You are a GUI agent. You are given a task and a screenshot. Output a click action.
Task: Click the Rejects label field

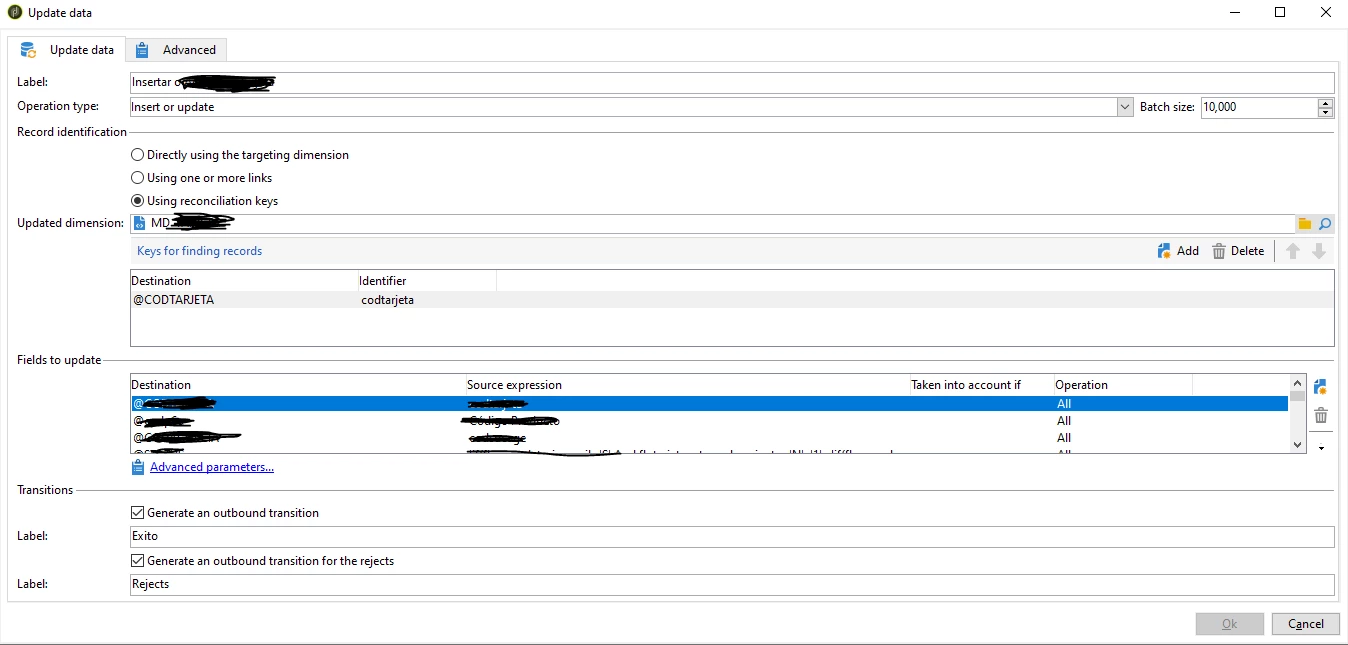tap(732, 585)
